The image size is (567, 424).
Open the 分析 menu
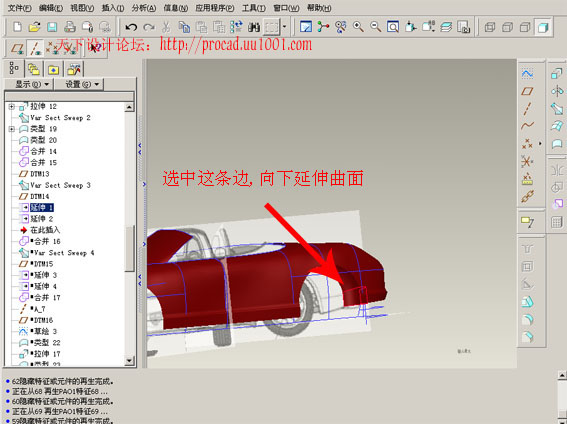(x=144, y=8)
